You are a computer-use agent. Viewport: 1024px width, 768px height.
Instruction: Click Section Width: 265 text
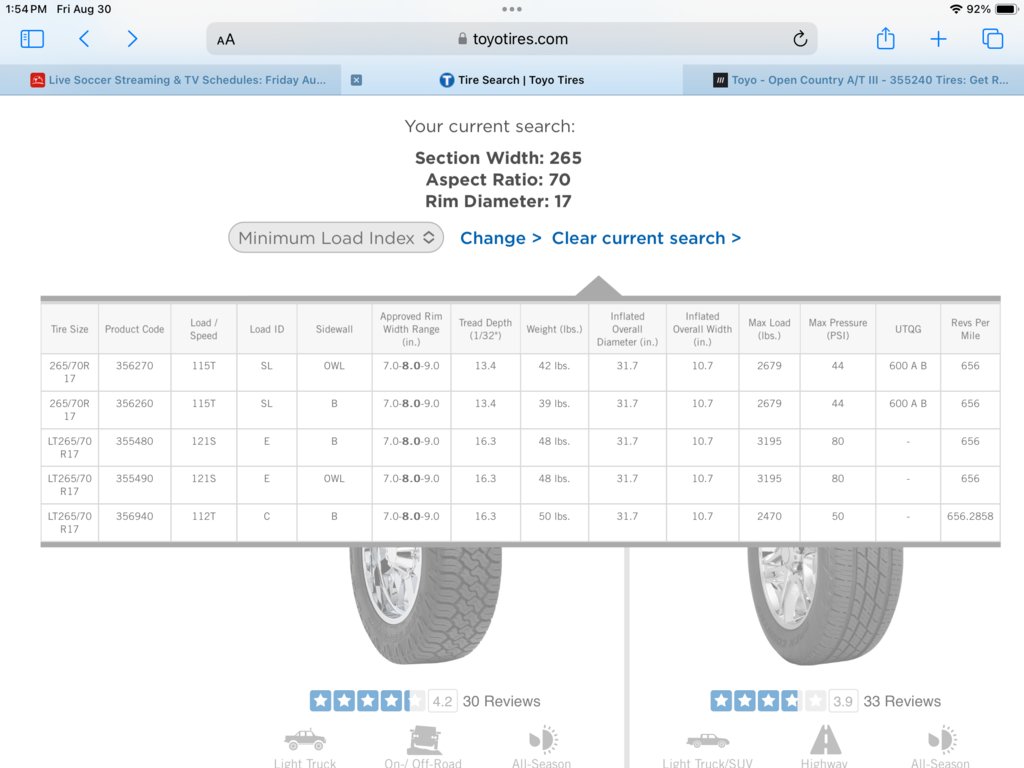(498, 158)
